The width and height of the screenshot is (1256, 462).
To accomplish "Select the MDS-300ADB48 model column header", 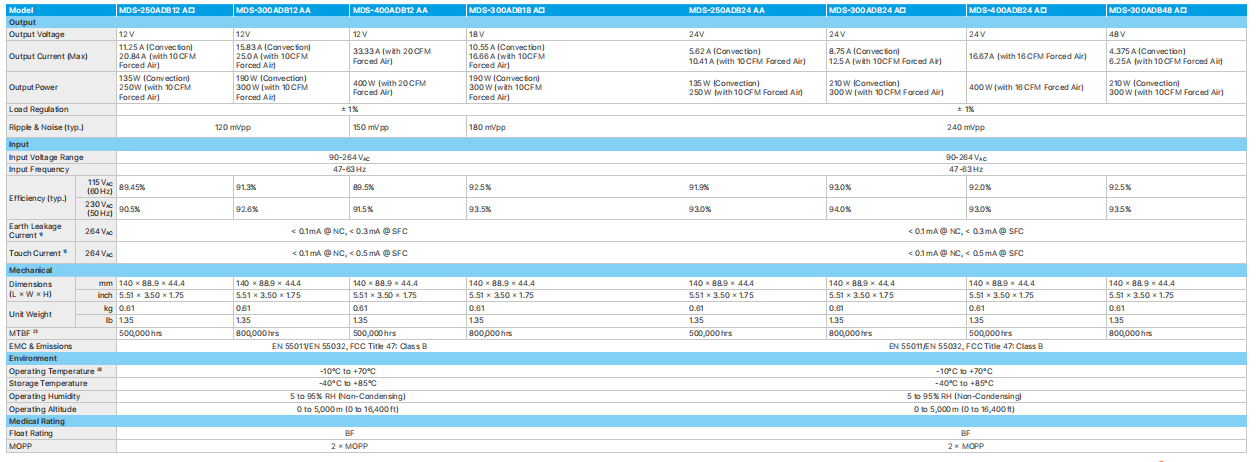I will tap(1150, 10).
